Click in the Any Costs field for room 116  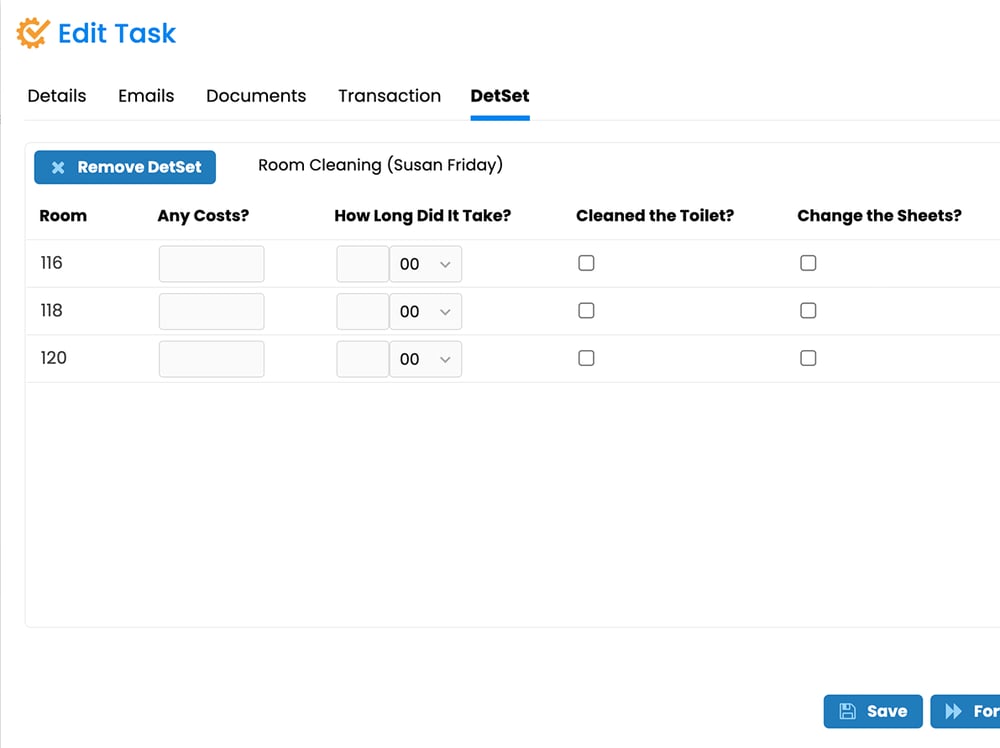(x=211, y=263)
